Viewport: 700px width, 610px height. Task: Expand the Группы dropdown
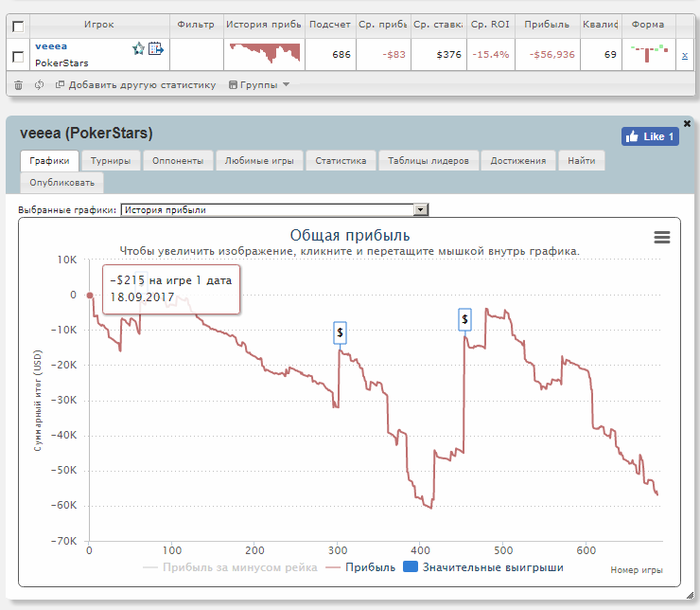tap(259, 85)
